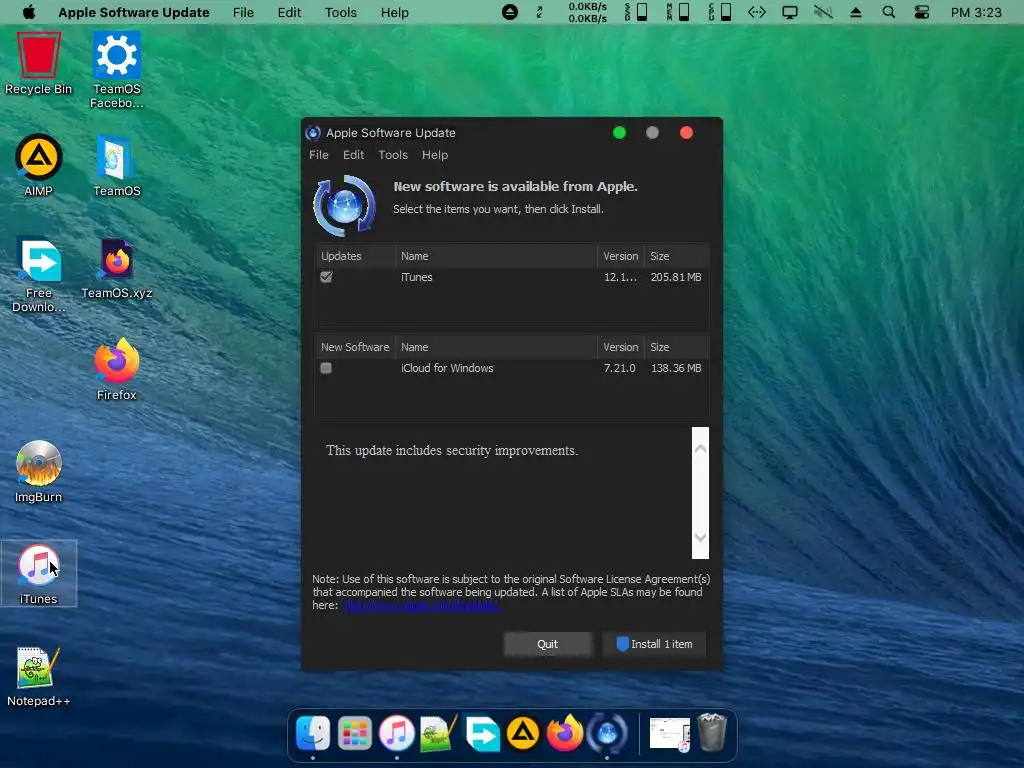Open the control center toggle icon
The image size is (1024, 768).
(921, 12)
